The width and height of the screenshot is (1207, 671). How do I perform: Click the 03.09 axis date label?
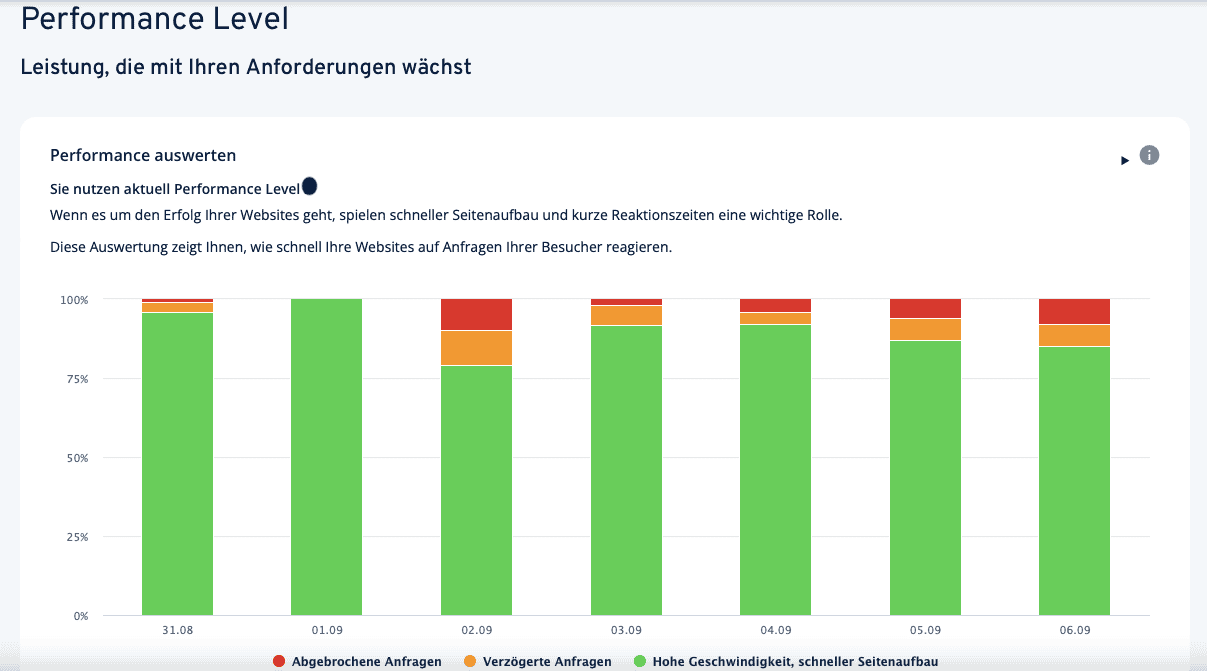626,631
